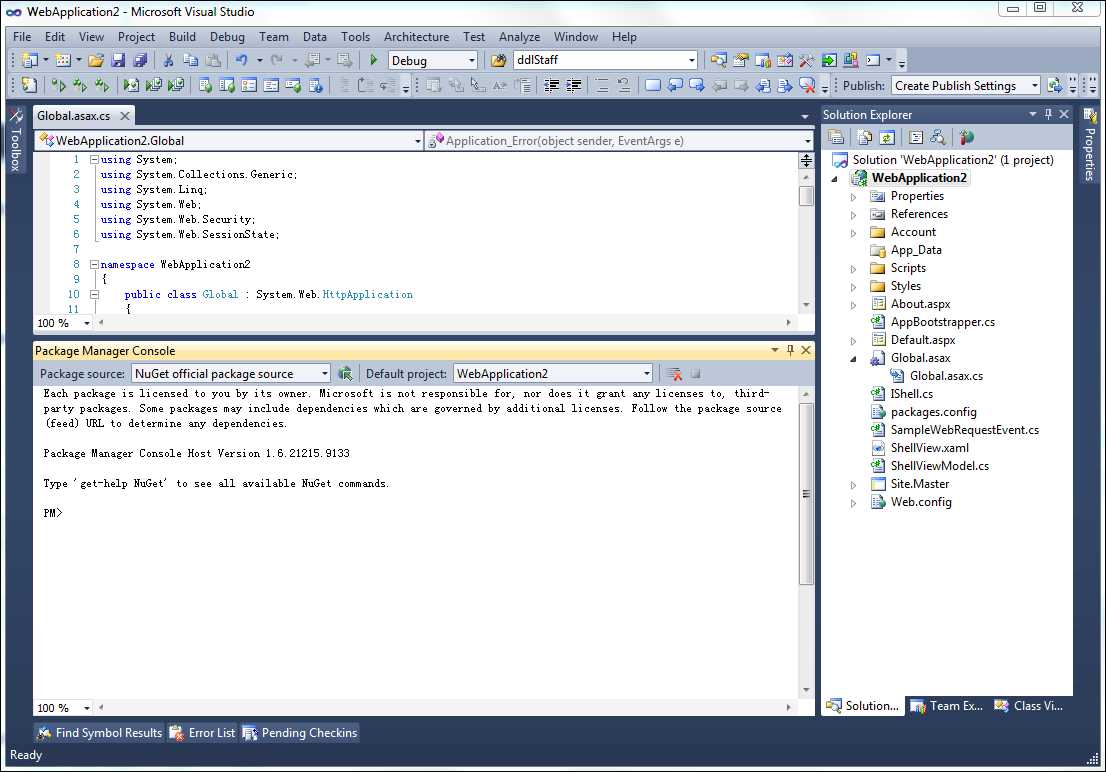Click the code editor vertical scrollbar thumb
The height and width of the screenshot is (772, 1106).
[806, 195]
